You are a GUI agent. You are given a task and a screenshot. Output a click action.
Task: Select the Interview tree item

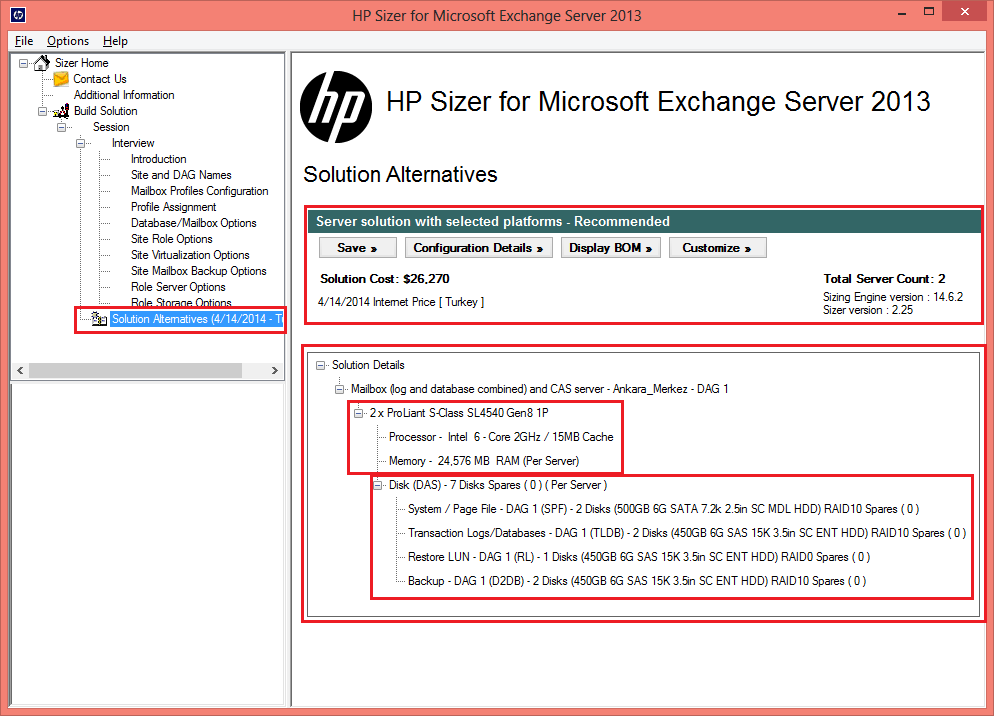click(133, 143)
